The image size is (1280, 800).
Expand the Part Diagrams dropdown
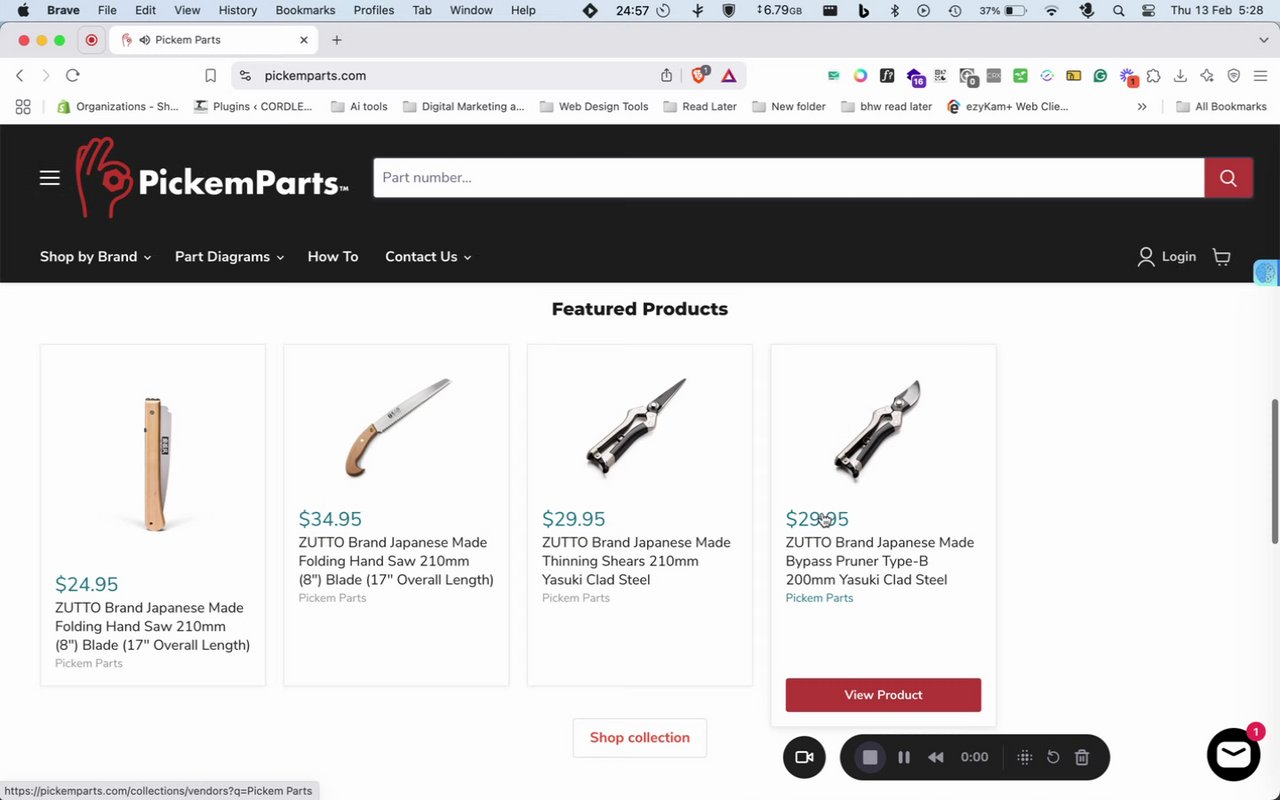(230, 257)
